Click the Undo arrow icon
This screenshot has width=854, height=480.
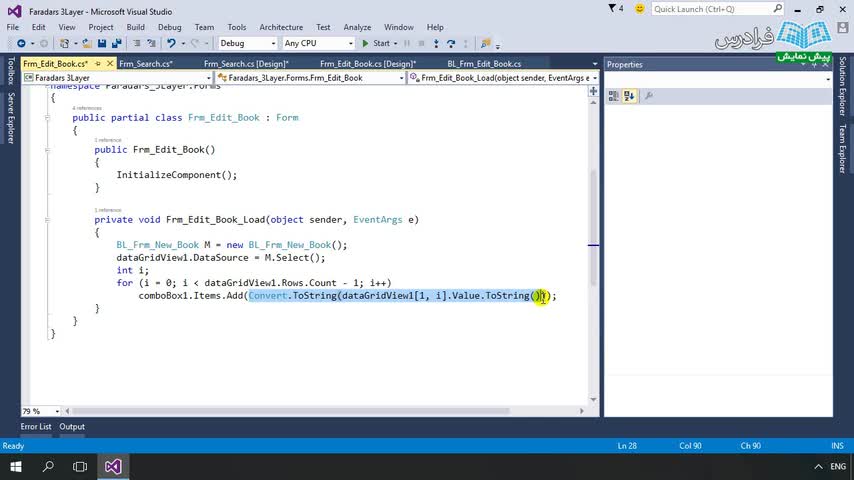171,43
